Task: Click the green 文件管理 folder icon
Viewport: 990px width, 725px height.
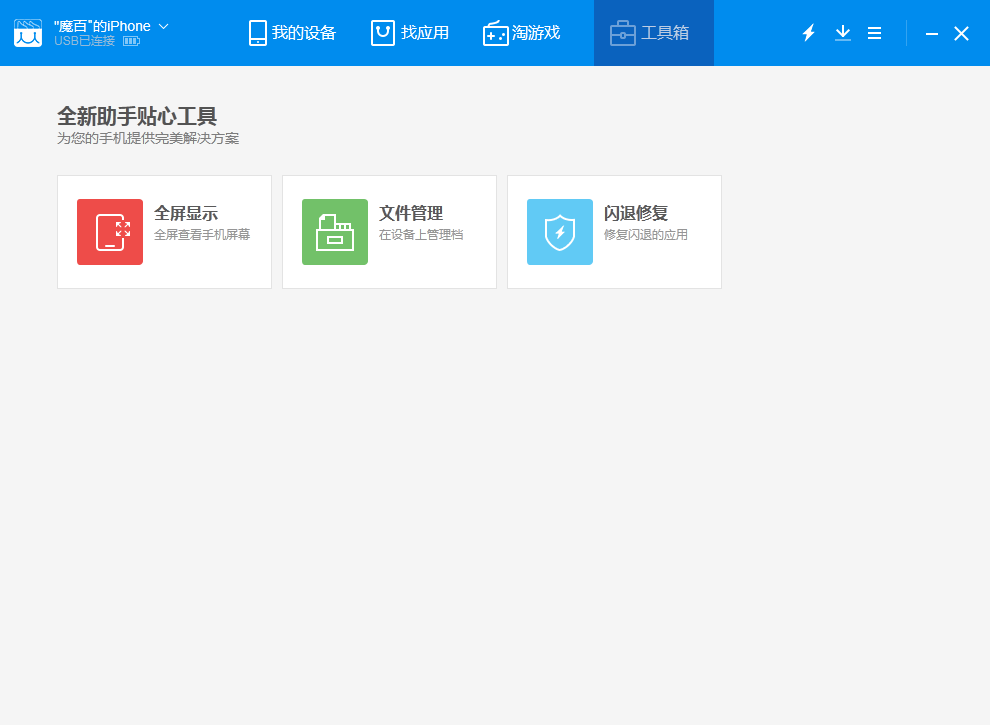Action: point(335,232)
